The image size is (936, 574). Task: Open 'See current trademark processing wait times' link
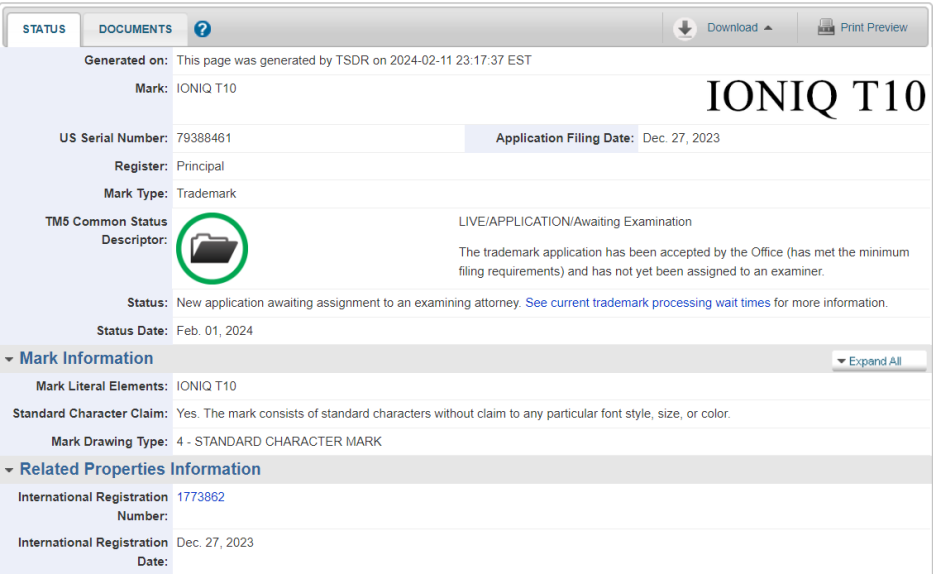click(x=648, y=303)
